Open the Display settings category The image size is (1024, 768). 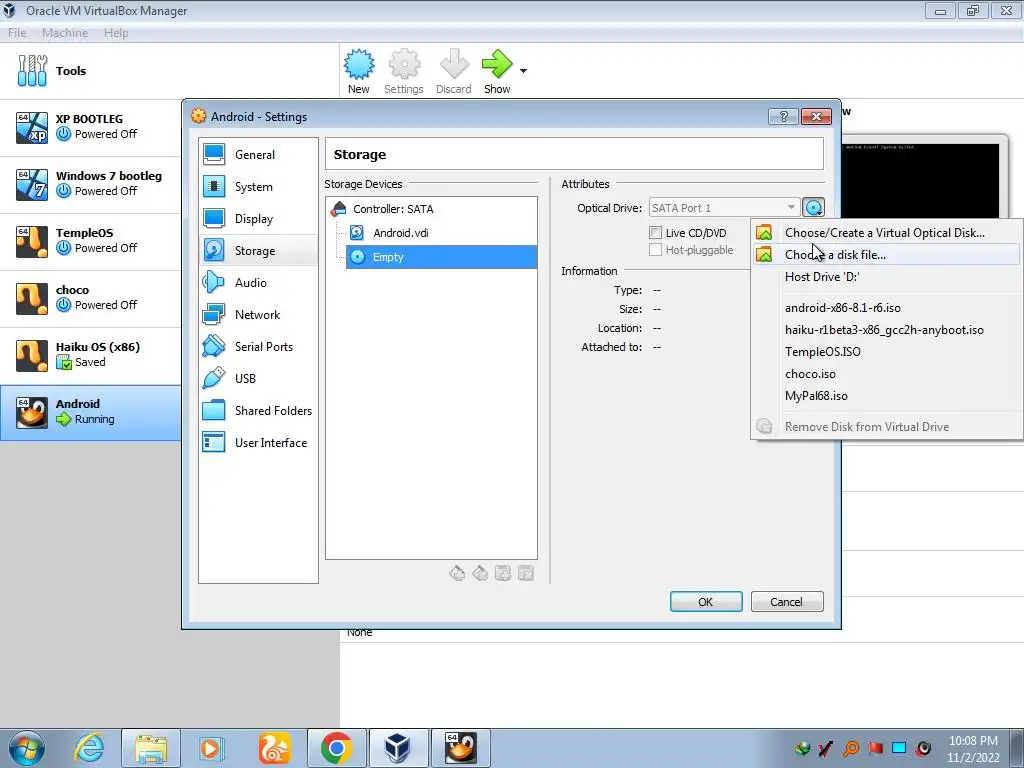259,219
